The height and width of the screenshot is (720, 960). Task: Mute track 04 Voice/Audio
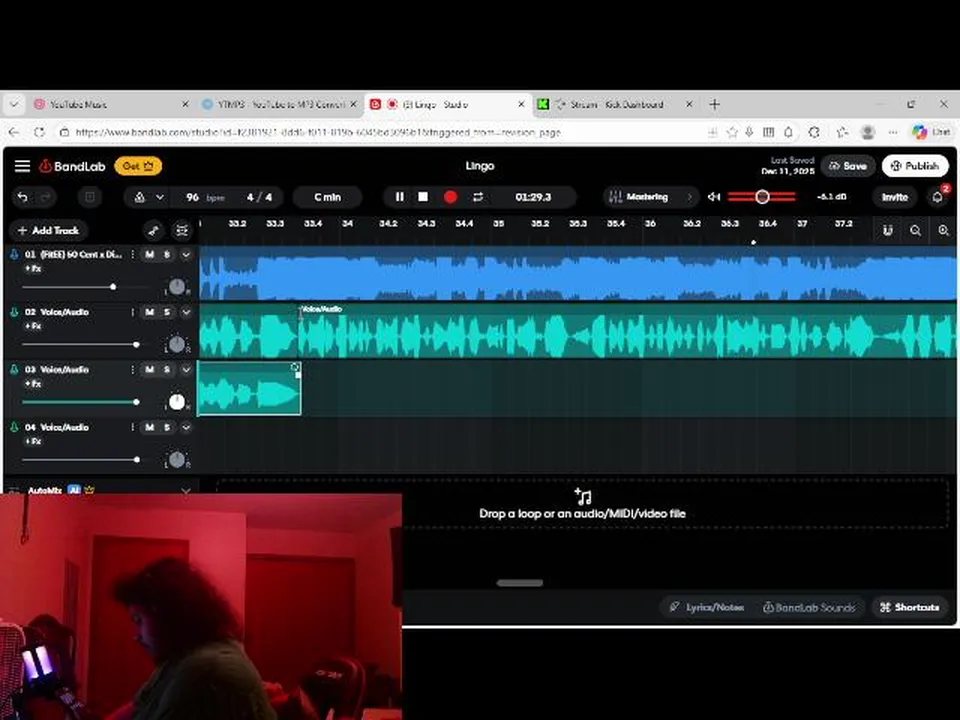click(x=149, y=427)
